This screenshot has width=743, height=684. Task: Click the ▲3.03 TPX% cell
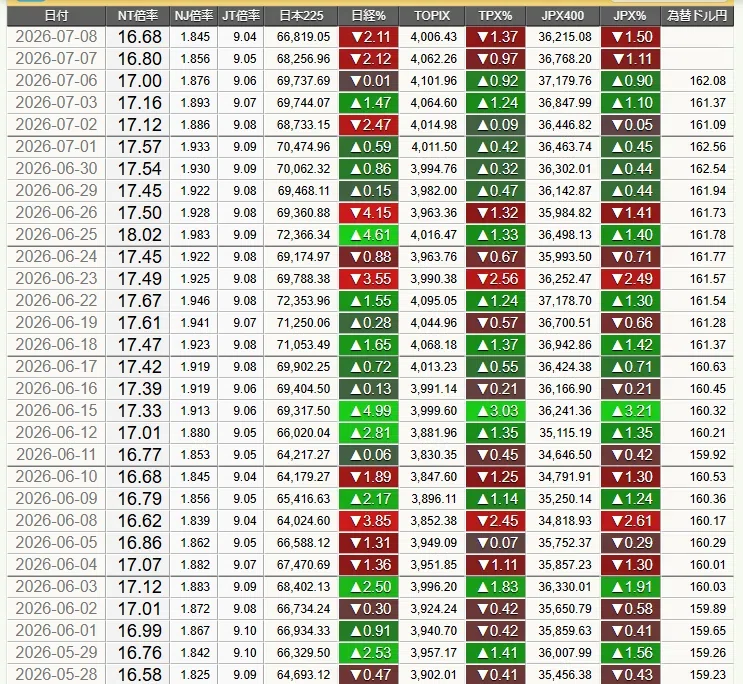point(496,410)
